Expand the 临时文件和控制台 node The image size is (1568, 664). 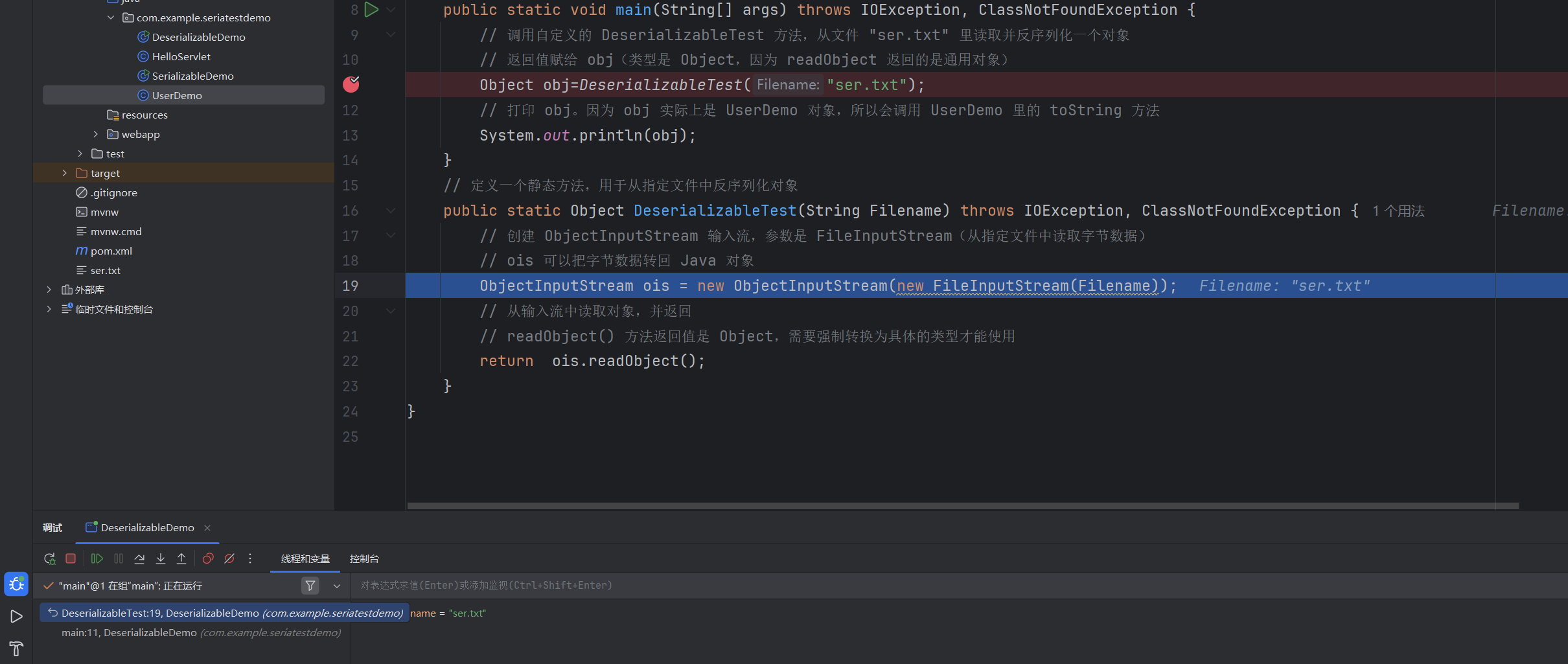click(49, 309)
